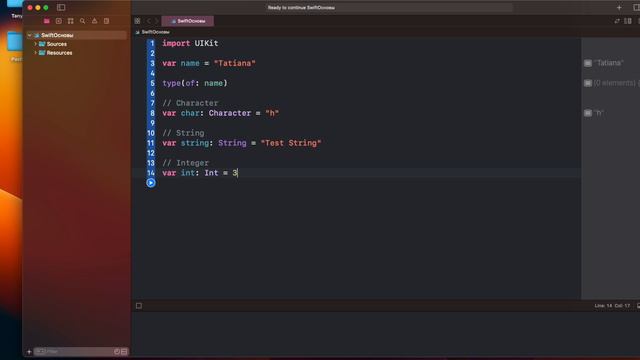
Task: Switch to the SwiftОсновы editor tab
Action: coord(188,21)
